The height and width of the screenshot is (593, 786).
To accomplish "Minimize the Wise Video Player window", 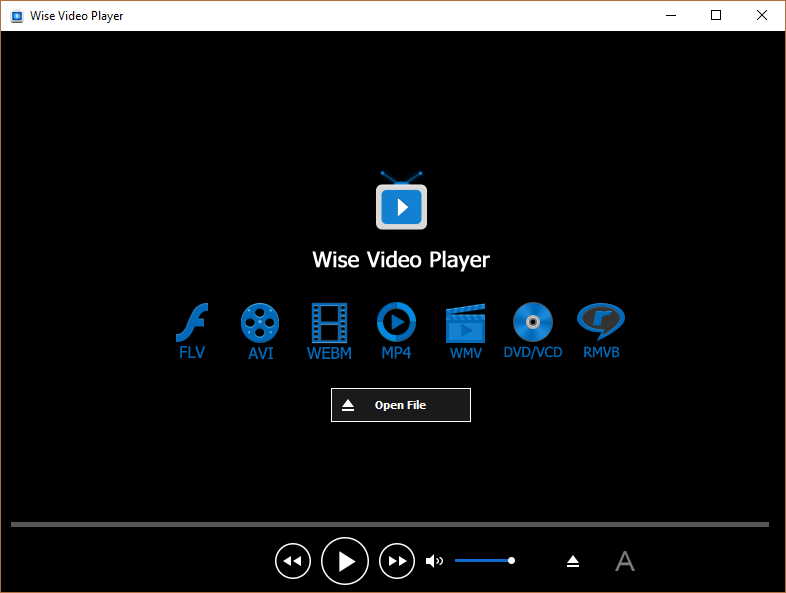I will pyautogui.click(x=669, y=15).
